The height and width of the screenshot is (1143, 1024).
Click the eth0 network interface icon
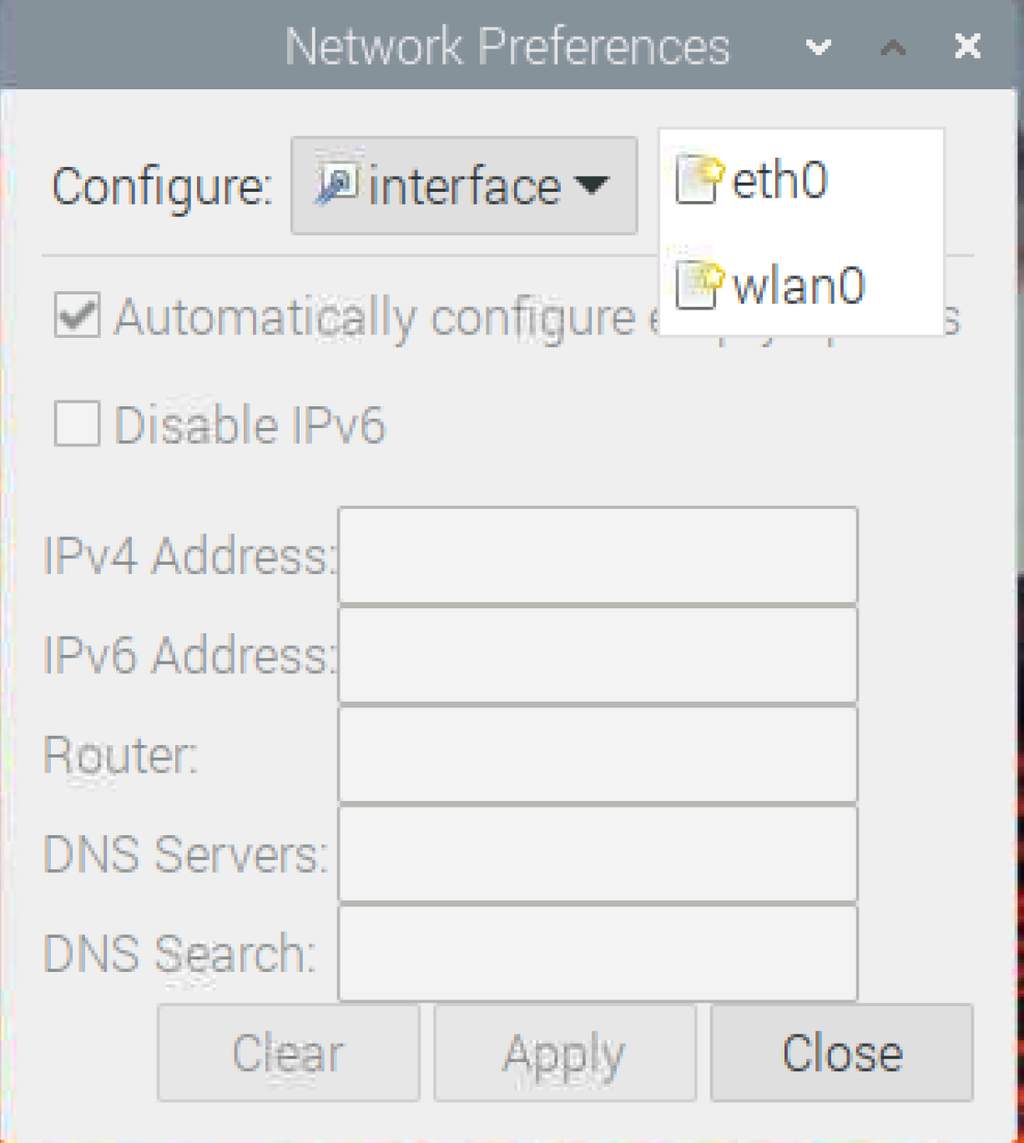[700, 179]
